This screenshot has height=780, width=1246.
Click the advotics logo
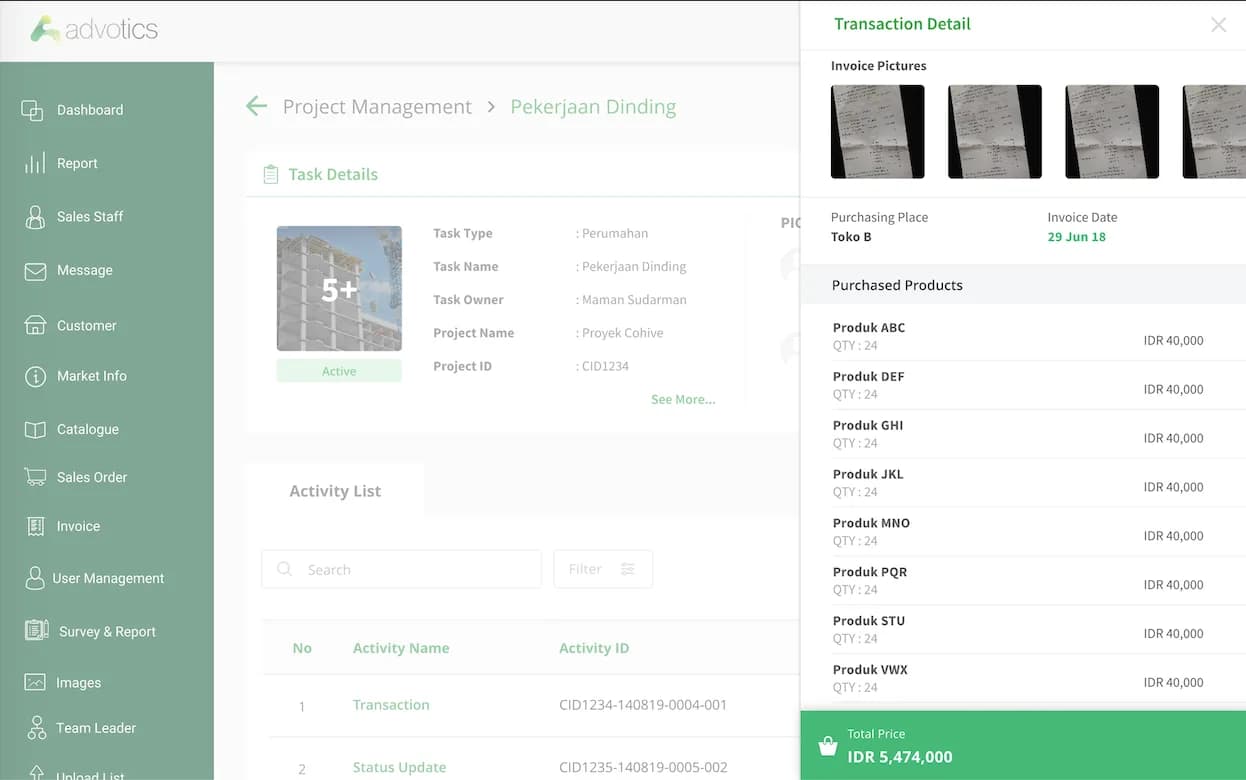94,30
